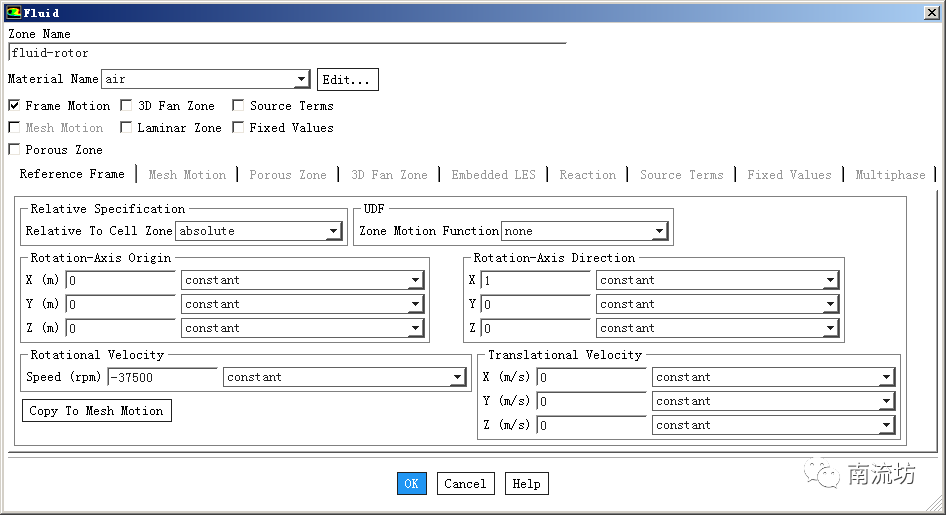Uncheck the Frame Motion checkbox
Viewport: 946px width, 515px height.
(14, 105)
